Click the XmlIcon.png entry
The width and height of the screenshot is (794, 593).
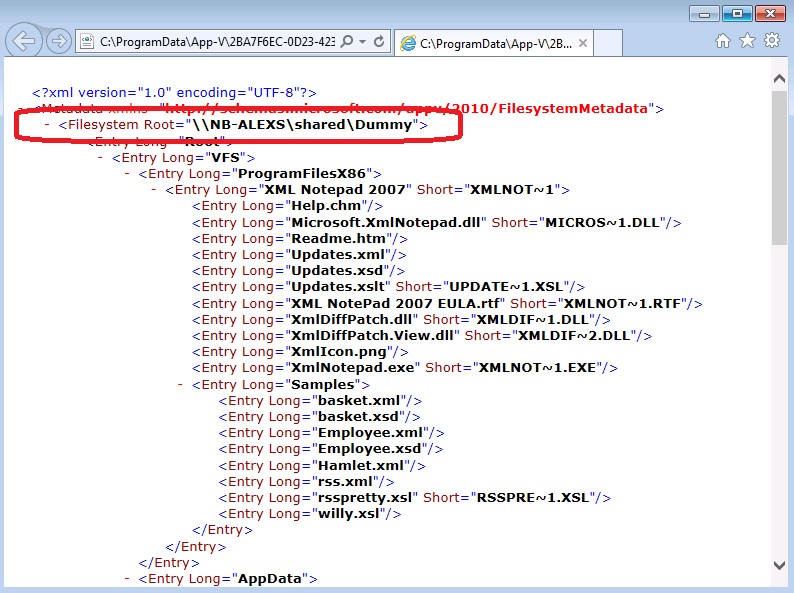300,352
